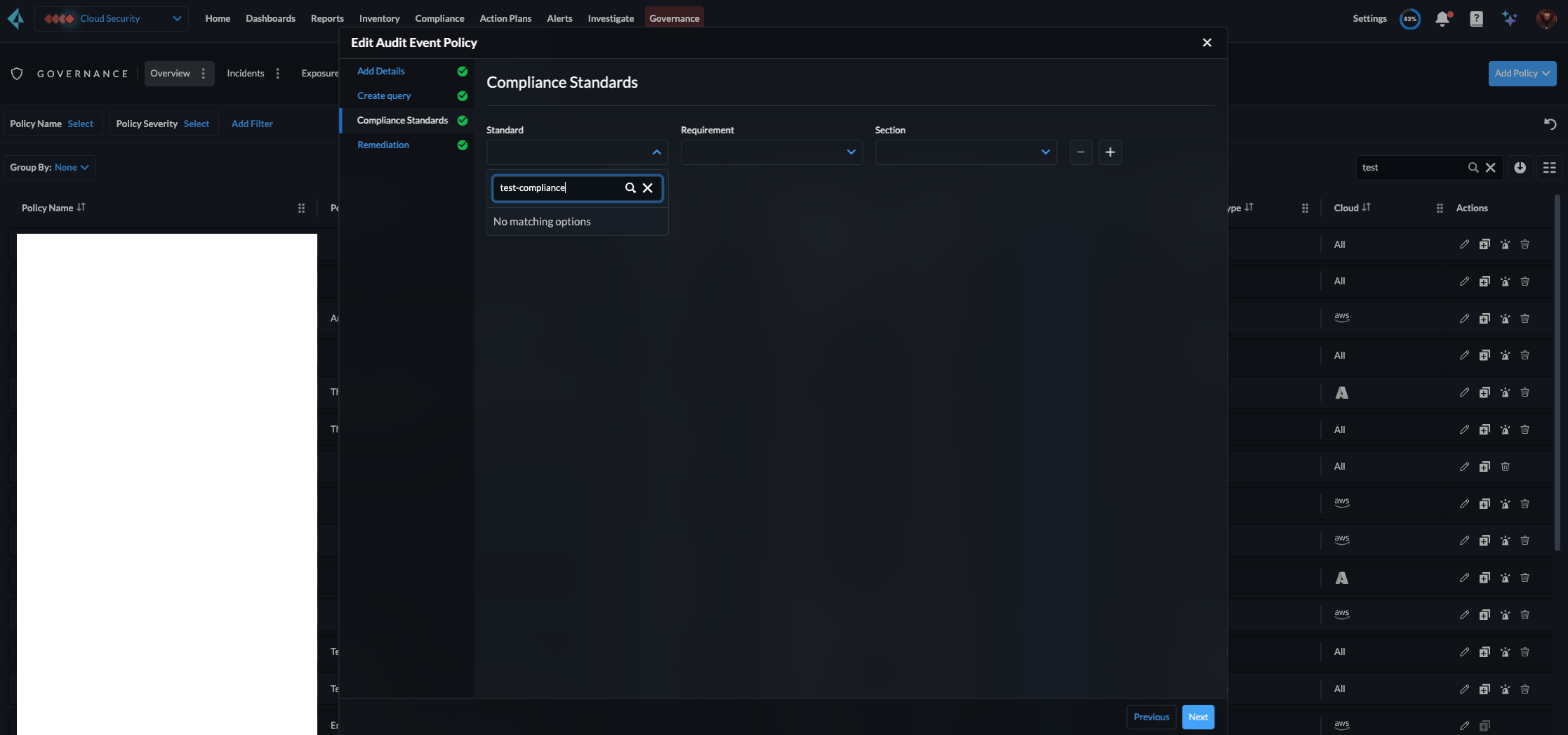Click the test-compliance search input field
The image size is (1568, 735).
coord(558,188)
